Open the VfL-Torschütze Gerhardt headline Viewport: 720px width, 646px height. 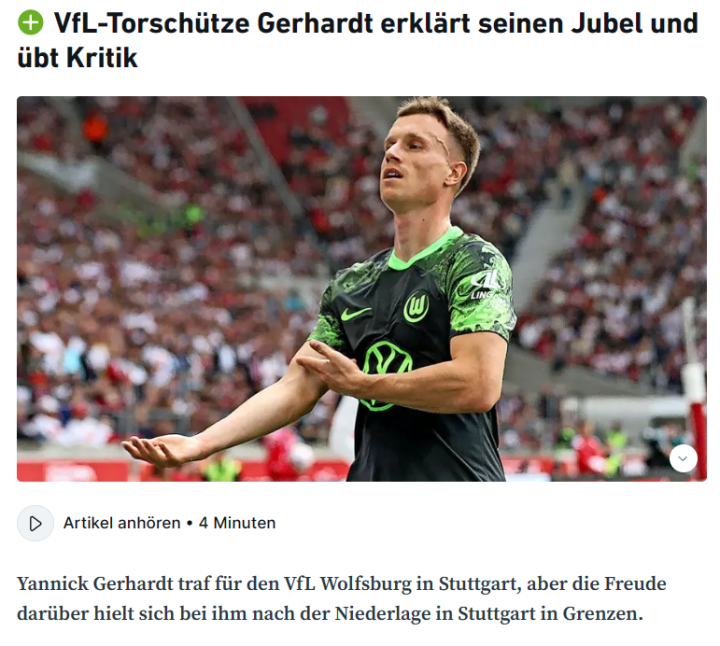click(357, 40)
